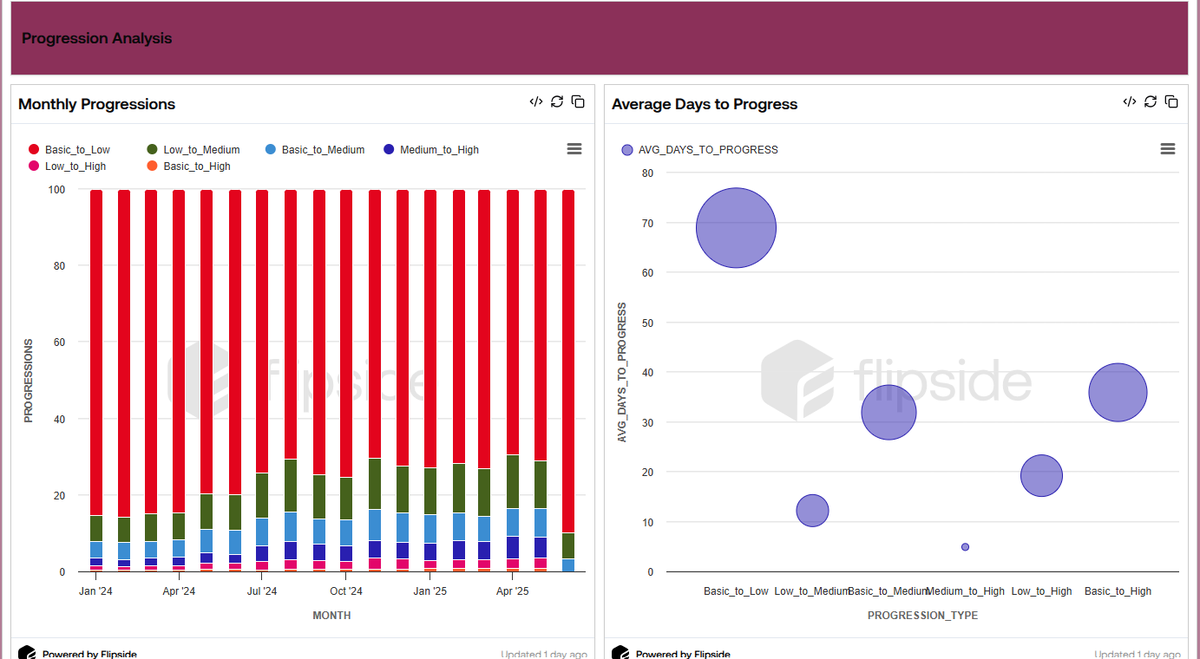Image resolution: width=1200 pixels, height=659 pixels.
Task: Click the AVG_DAYS_TO_PROGRESS y-axis title
Action: [622, 372]
